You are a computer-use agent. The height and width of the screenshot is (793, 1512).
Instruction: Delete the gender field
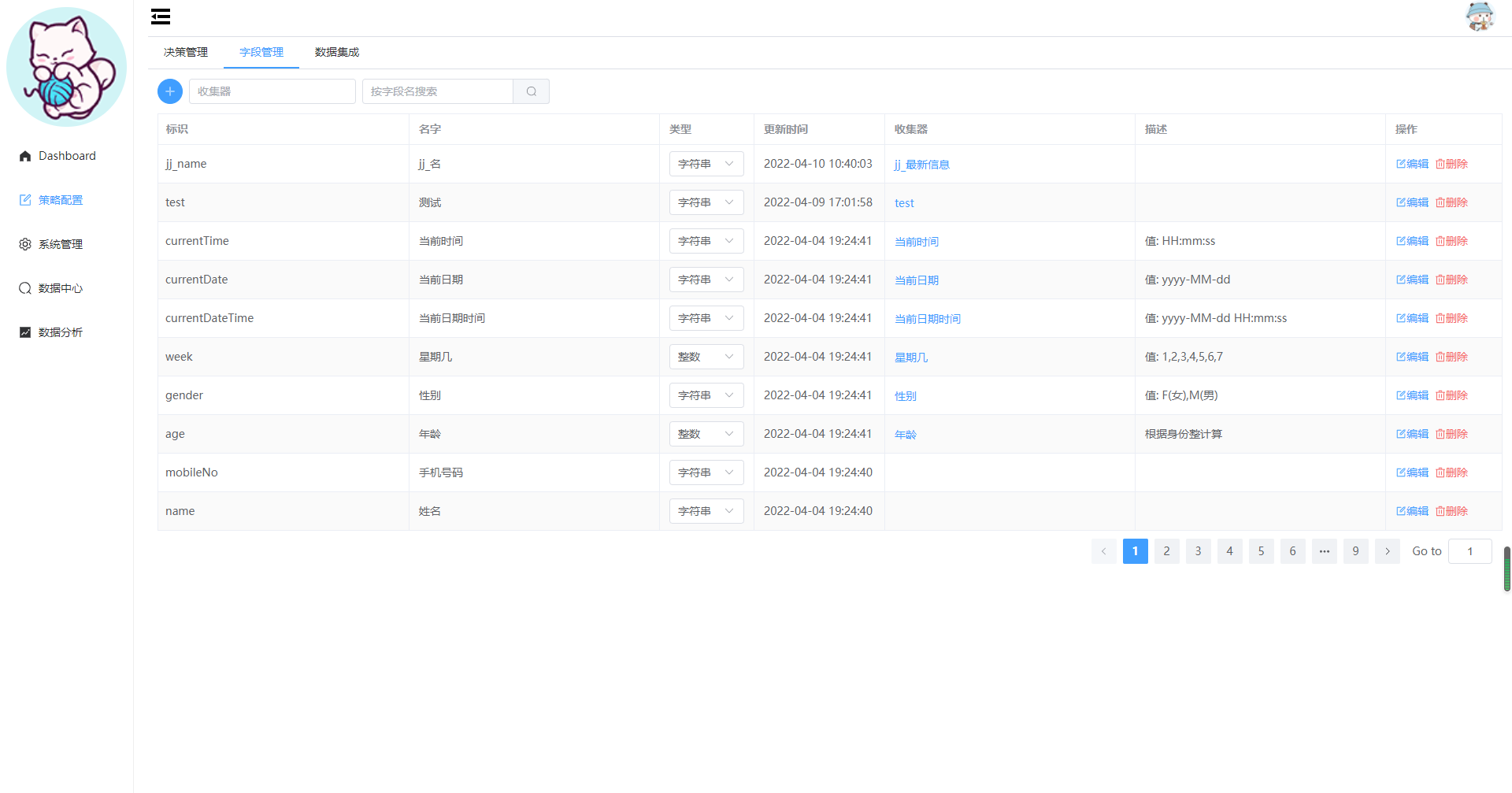click(1451, 395)
